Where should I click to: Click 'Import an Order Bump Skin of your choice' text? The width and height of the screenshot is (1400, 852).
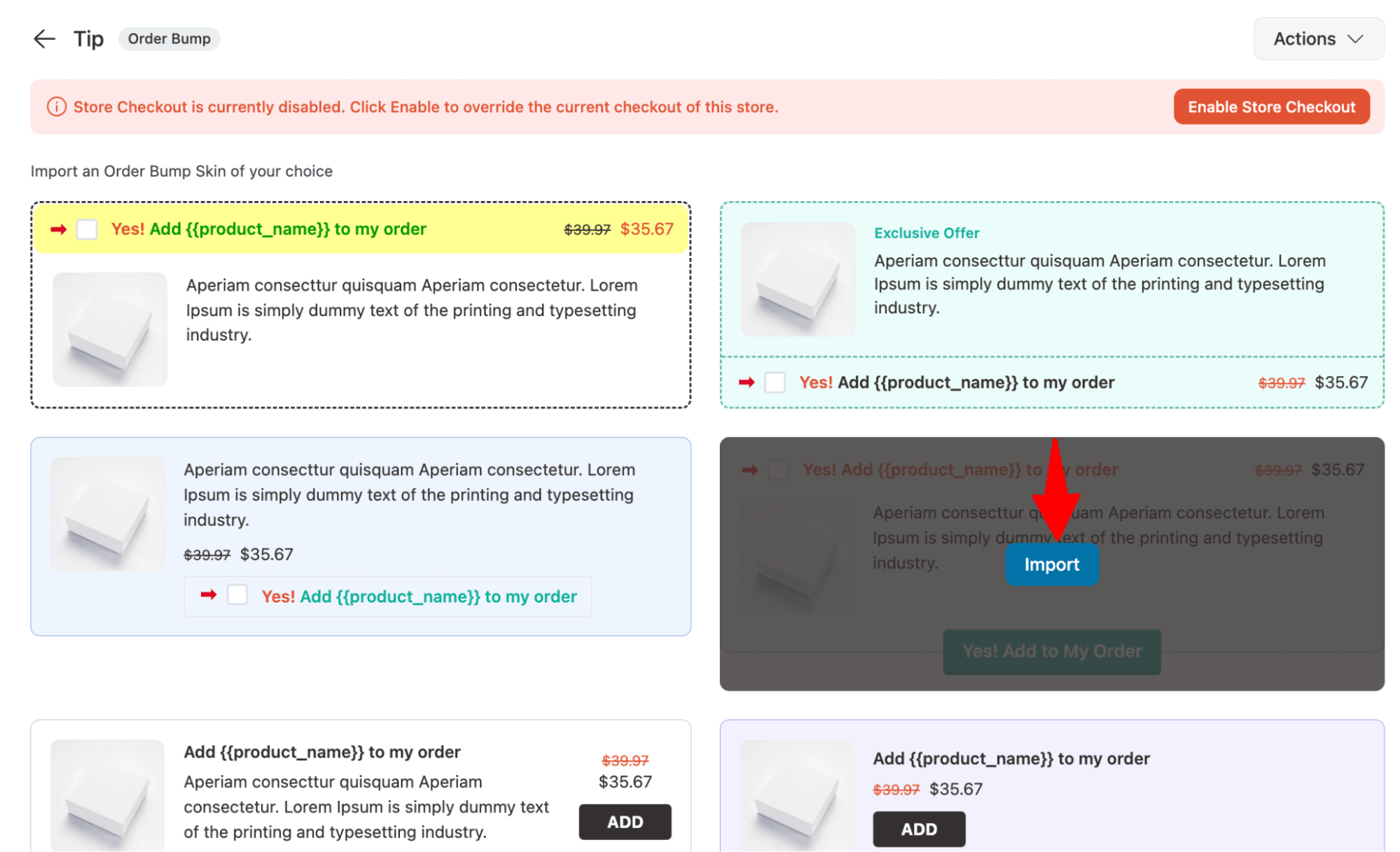pos(181,171)
